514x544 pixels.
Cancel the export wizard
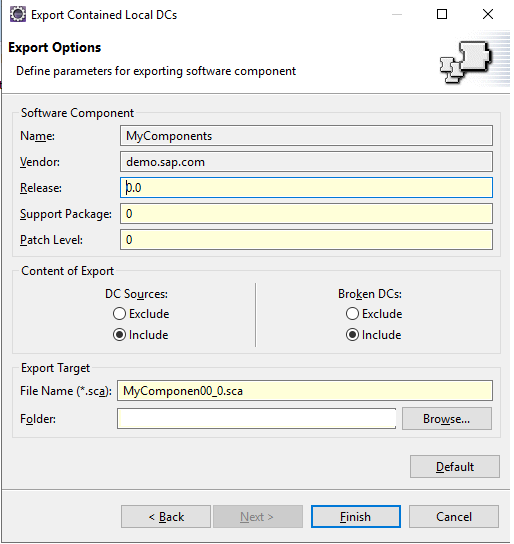point(454,517)
